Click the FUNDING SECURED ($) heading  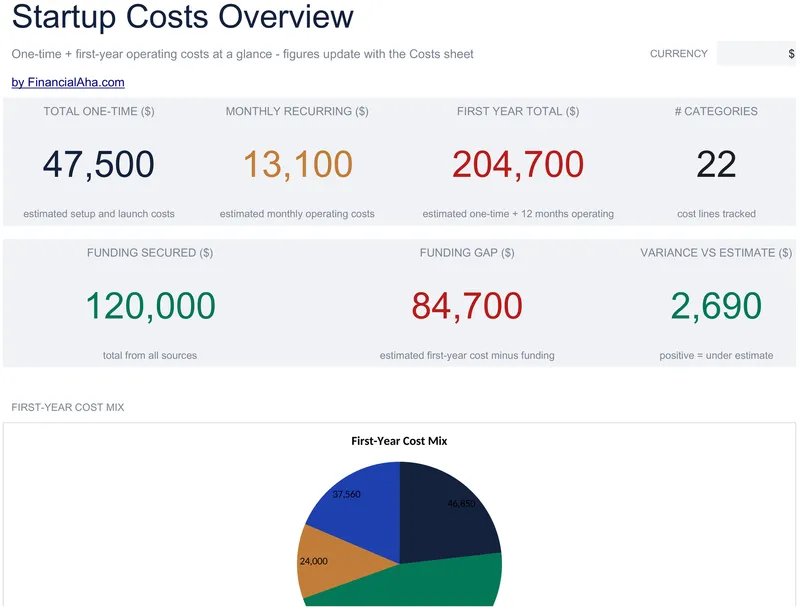tap(150, 252)
